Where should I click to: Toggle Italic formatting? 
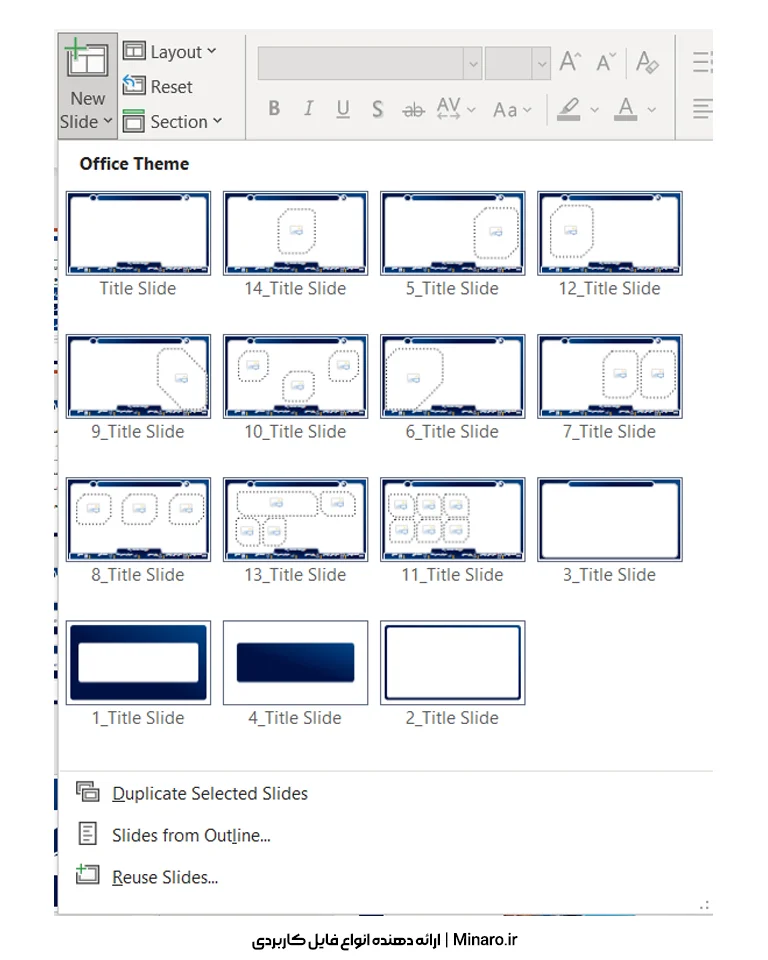coord(308,109)
